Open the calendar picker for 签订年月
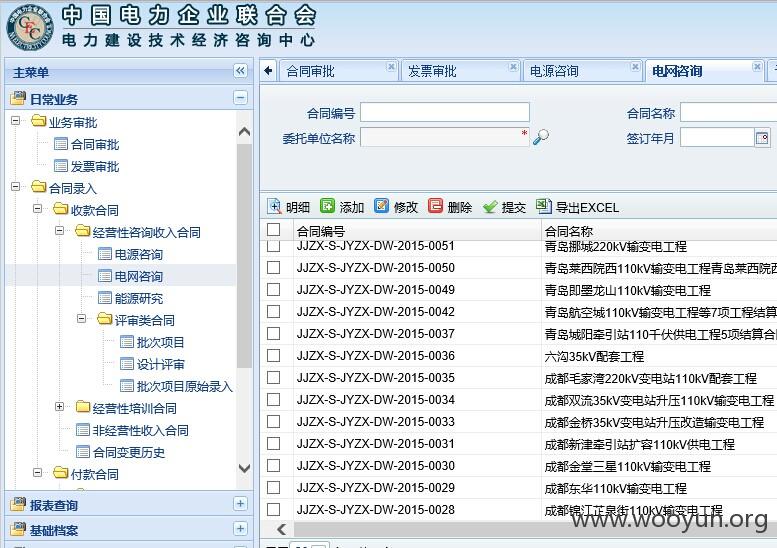The image size is (777, 548). click(x=762, y=137)
